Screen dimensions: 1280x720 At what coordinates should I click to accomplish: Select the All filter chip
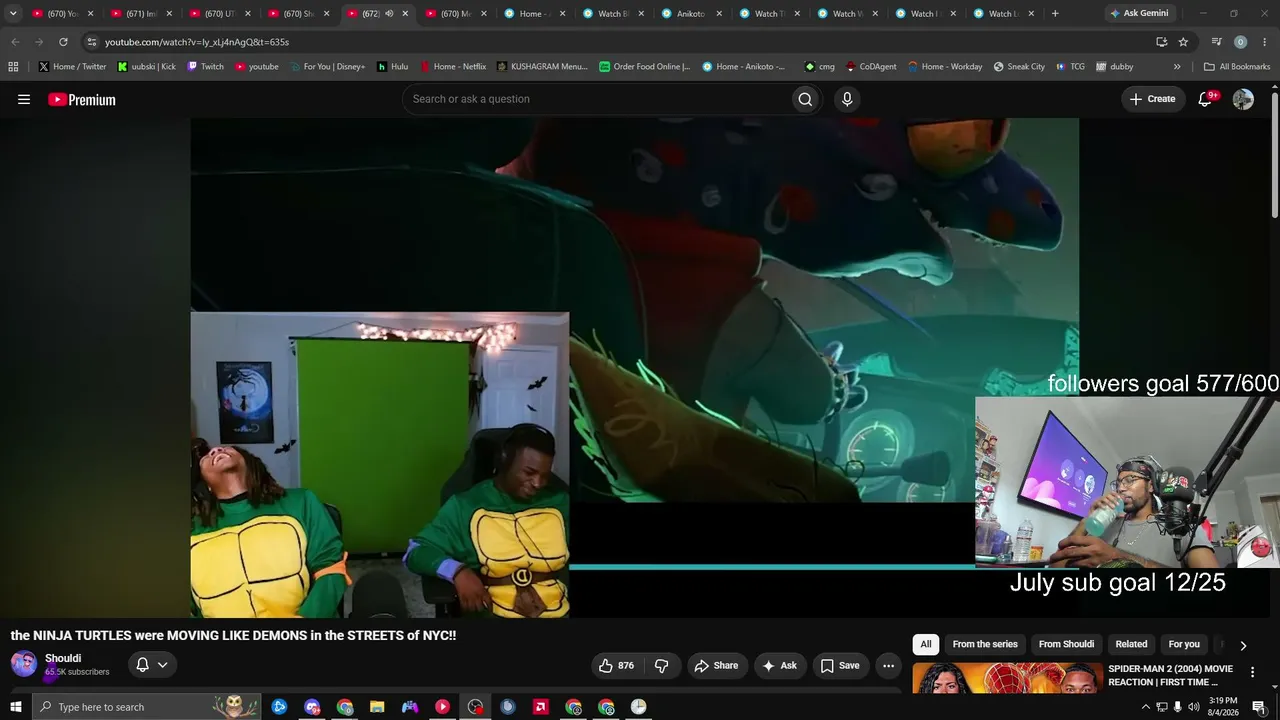click(x=926, y=644)
